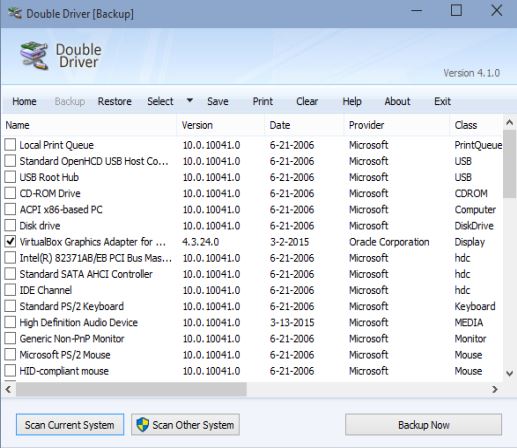Click the Version 4.1.0 label
The height and width of the screenshot is (448, 517).
pyautogui.click(x=471, y=73)
